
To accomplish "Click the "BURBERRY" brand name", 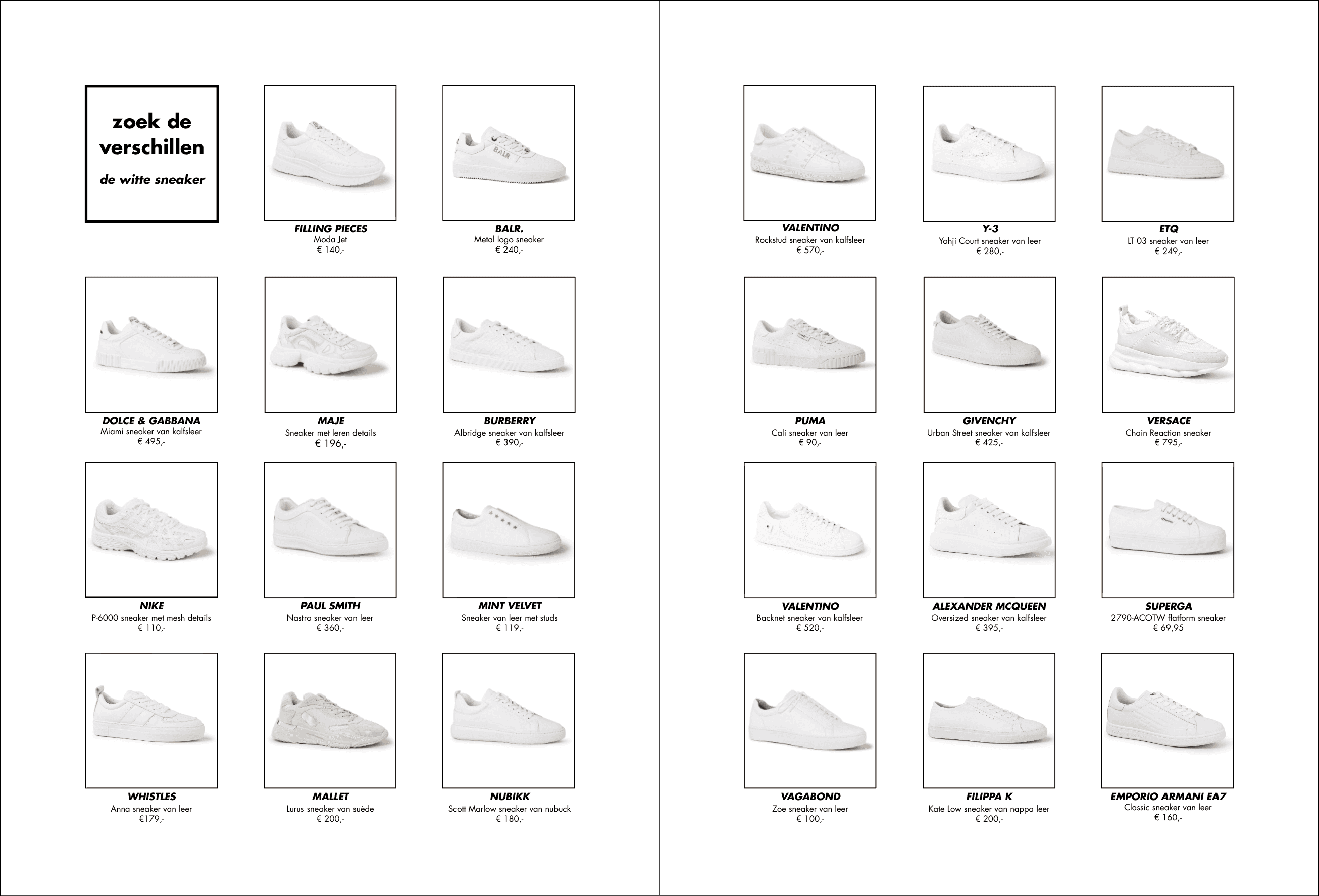I will tap(510, 421).
